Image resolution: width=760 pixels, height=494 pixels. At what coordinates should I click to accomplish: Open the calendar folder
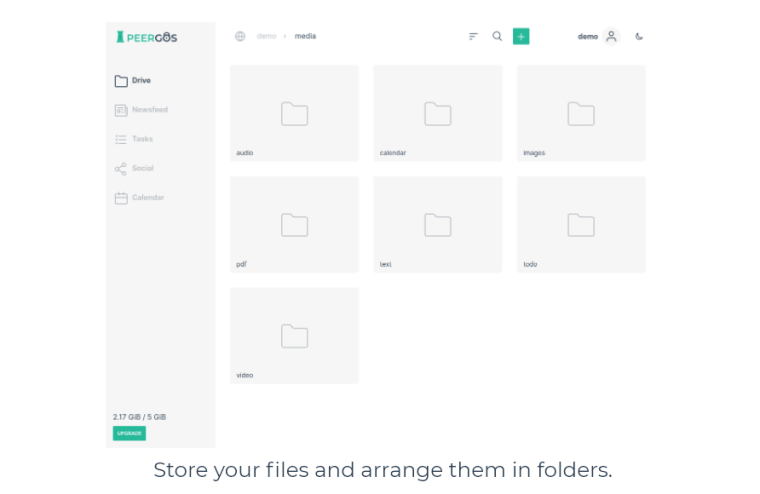click(x=437, y=113)
